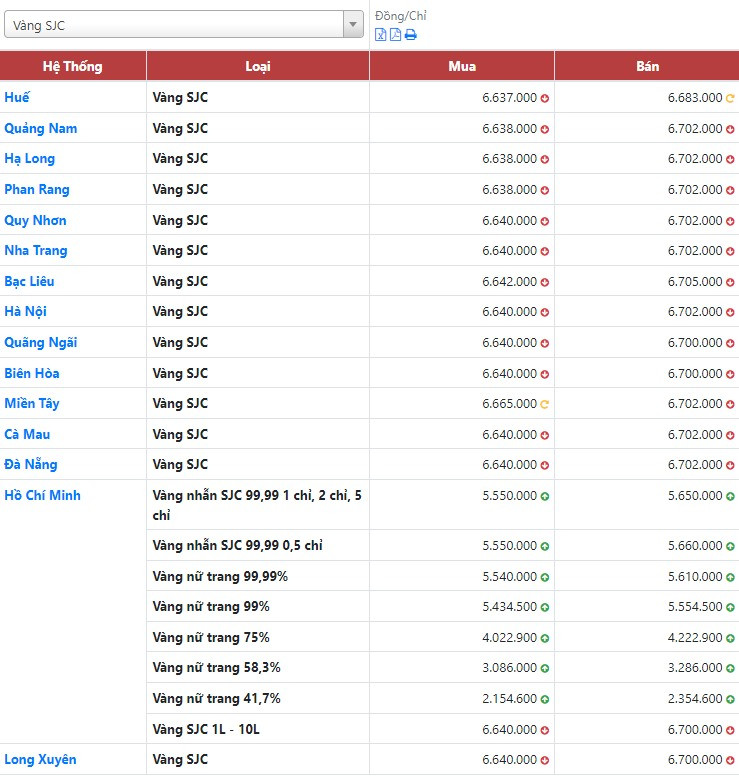Open the Phan Rang link
Screen dimensions: 739x776
pyautogui.click(x=37, y=190)
